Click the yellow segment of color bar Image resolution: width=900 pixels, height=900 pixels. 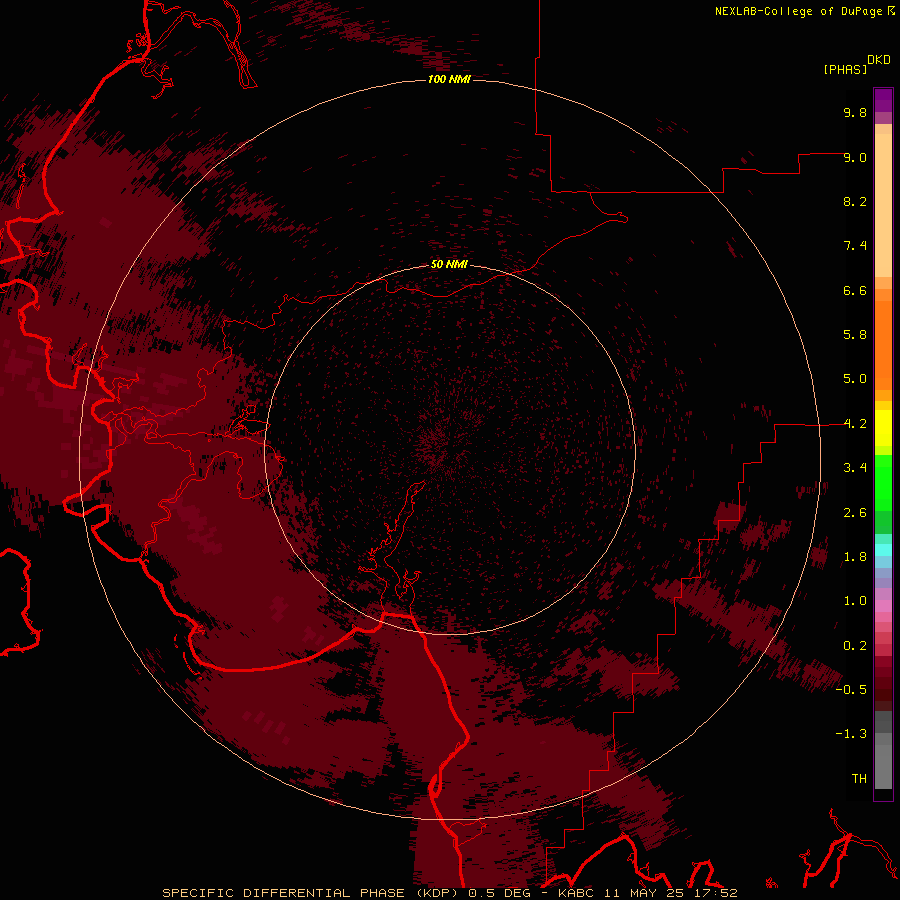pyautogui.click(x=883, y=428)
